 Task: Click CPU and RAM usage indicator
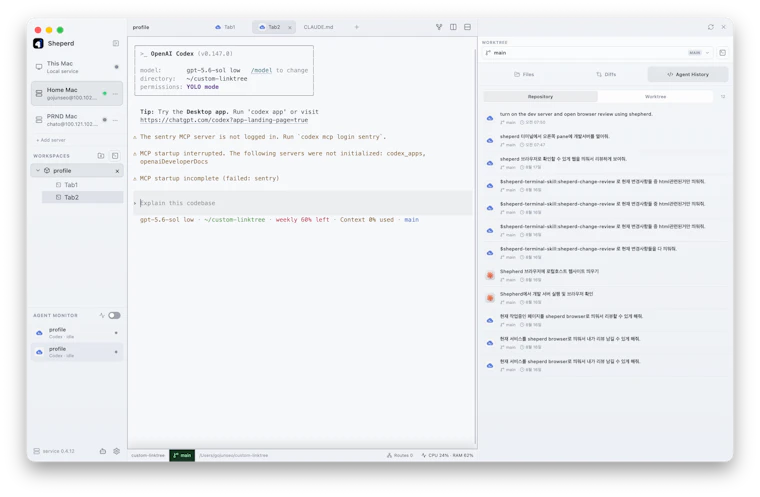click(447, 456)
